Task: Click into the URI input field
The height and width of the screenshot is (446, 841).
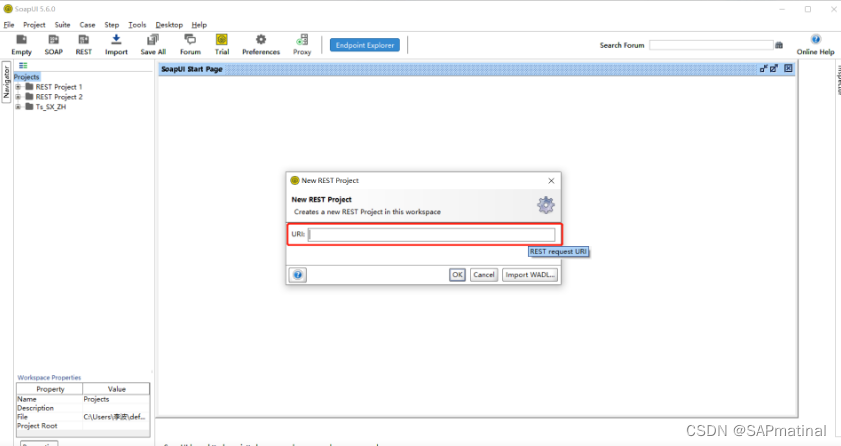Action: click(432, 234)
